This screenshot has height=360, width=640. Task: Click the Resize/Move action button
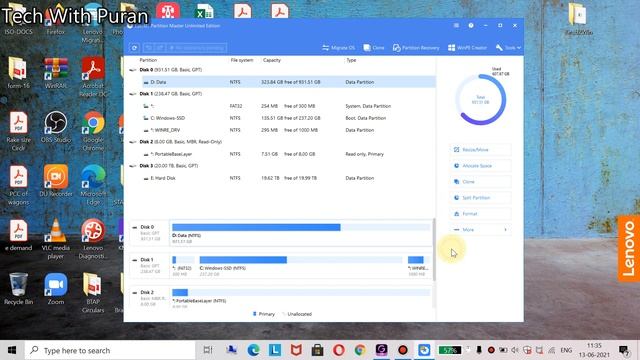click(480, 150)
